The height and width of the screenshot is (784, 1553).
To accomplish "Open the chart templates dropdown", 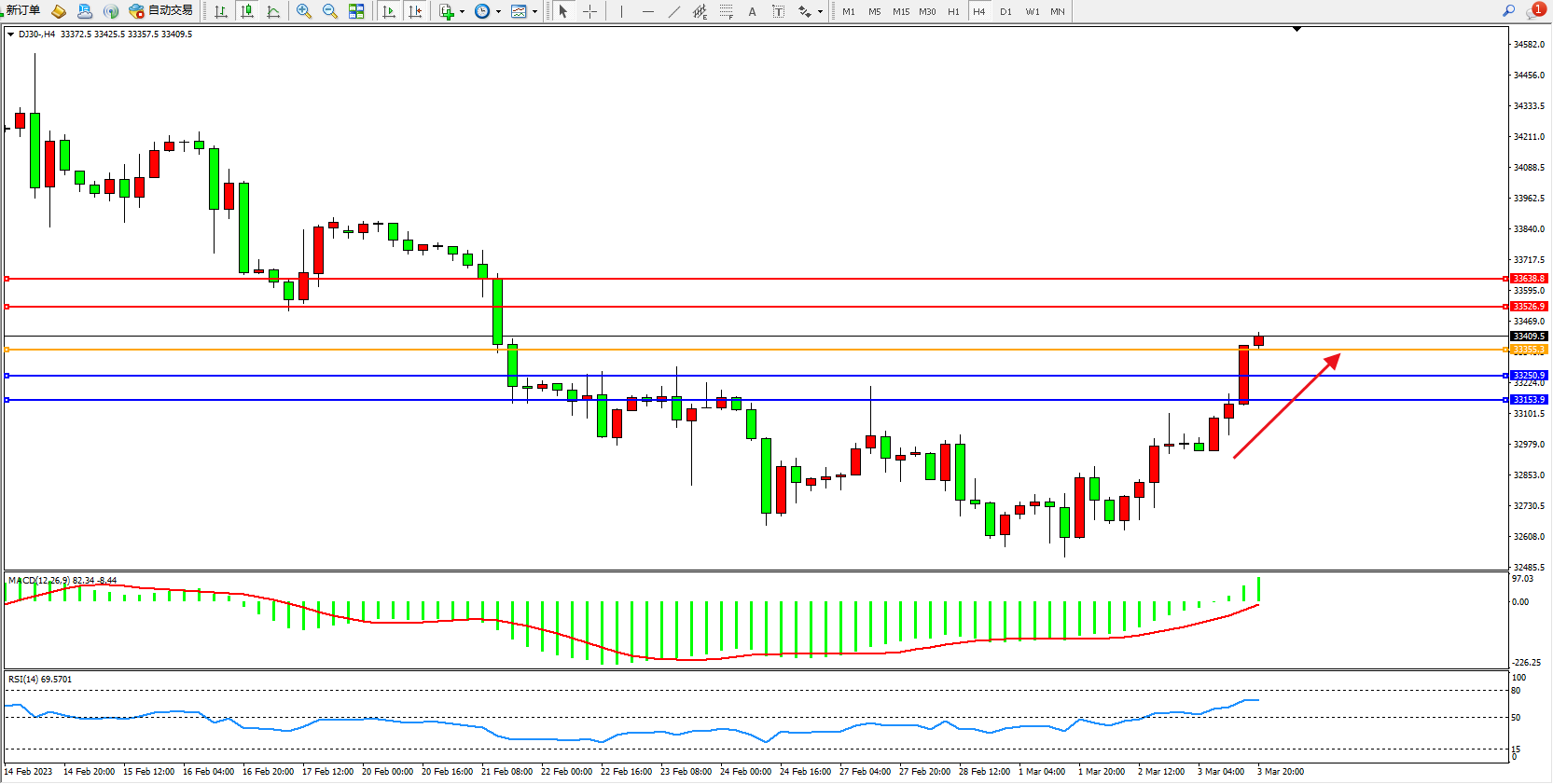I will (534, 12).
